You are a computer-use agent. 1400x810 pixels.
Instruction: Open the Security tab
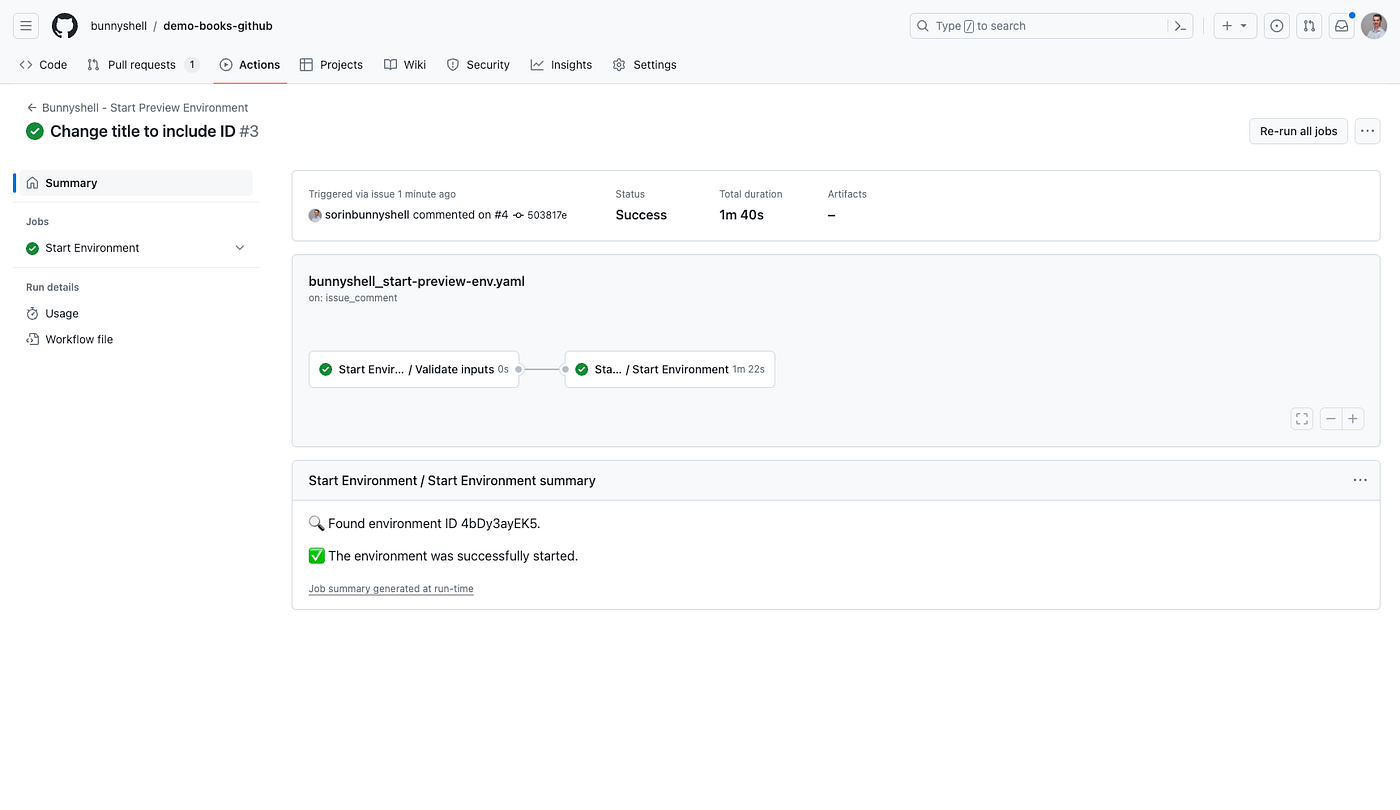tap(478, 65)
